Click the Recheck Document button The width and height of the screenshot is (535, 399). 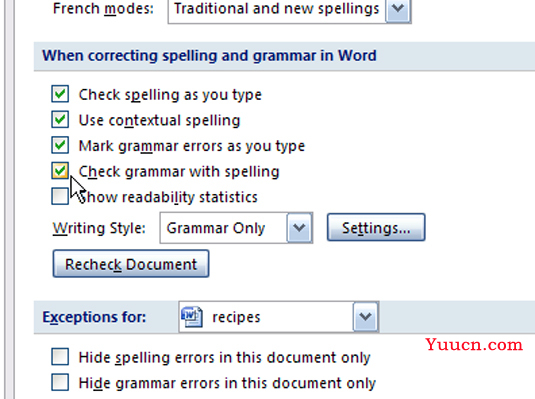[x=131, y=264]
